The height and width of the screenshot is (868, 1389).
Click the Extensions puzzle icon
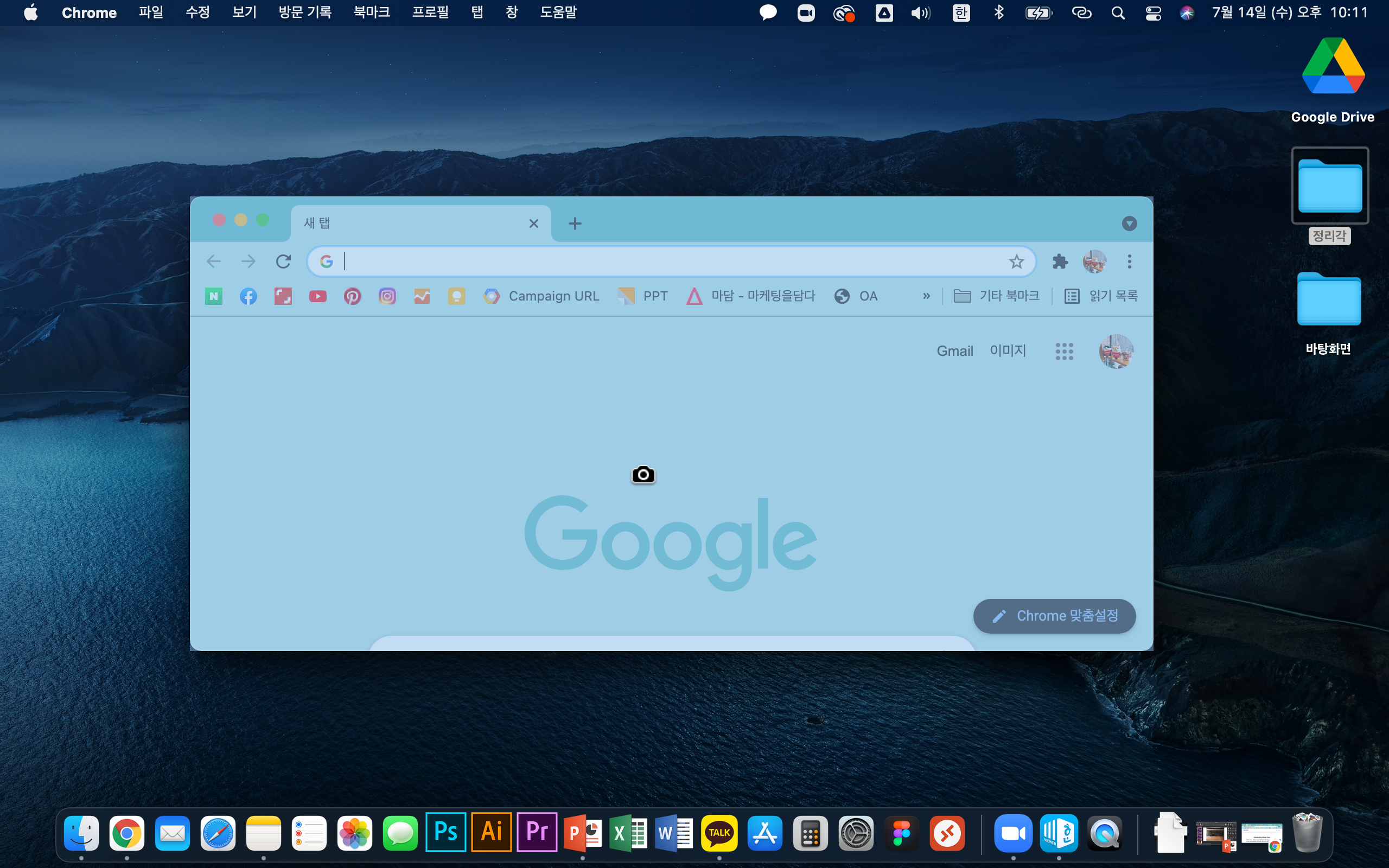tap(1060, 262)
